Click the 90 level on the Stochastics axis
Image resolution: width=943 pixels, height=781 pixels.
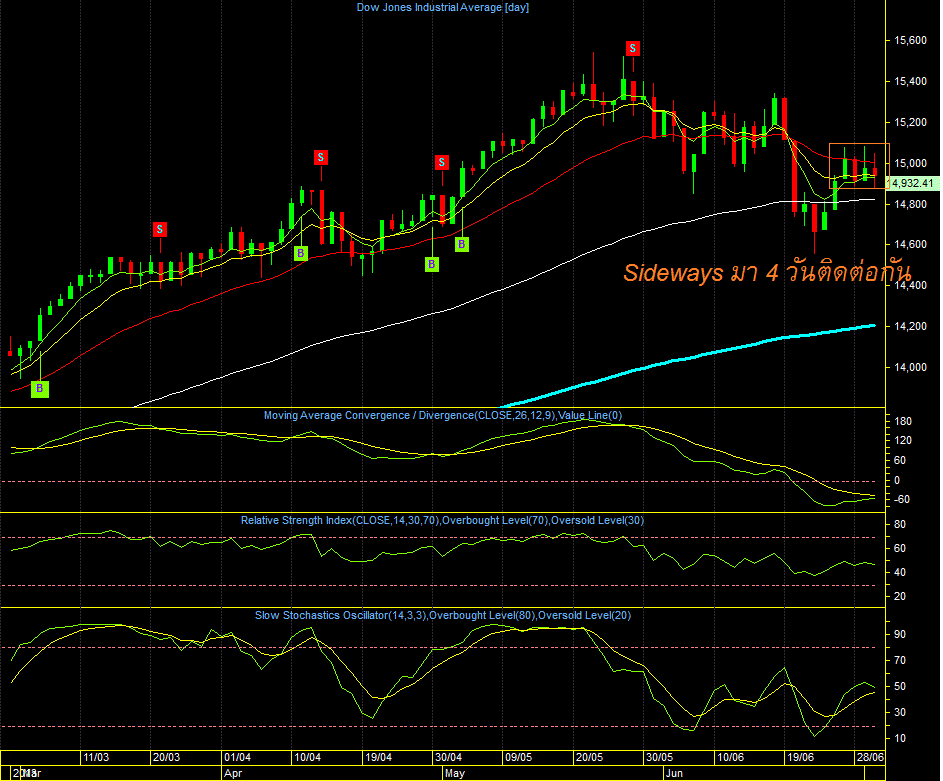(900, 634)
